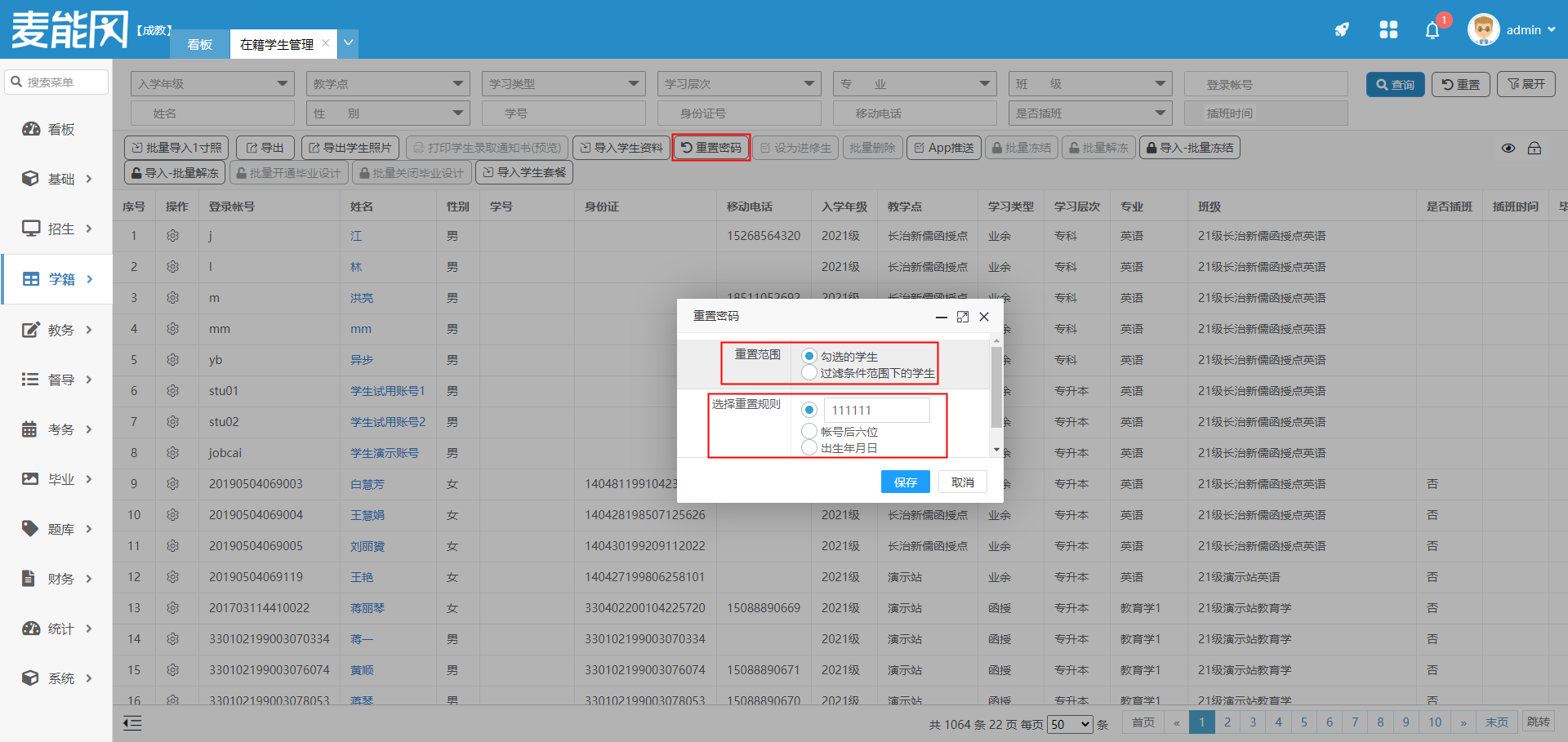Click the lock icon above table
Viewport: 1568px width, 742px height.
pyautogui.click(x=1535, y=148)
